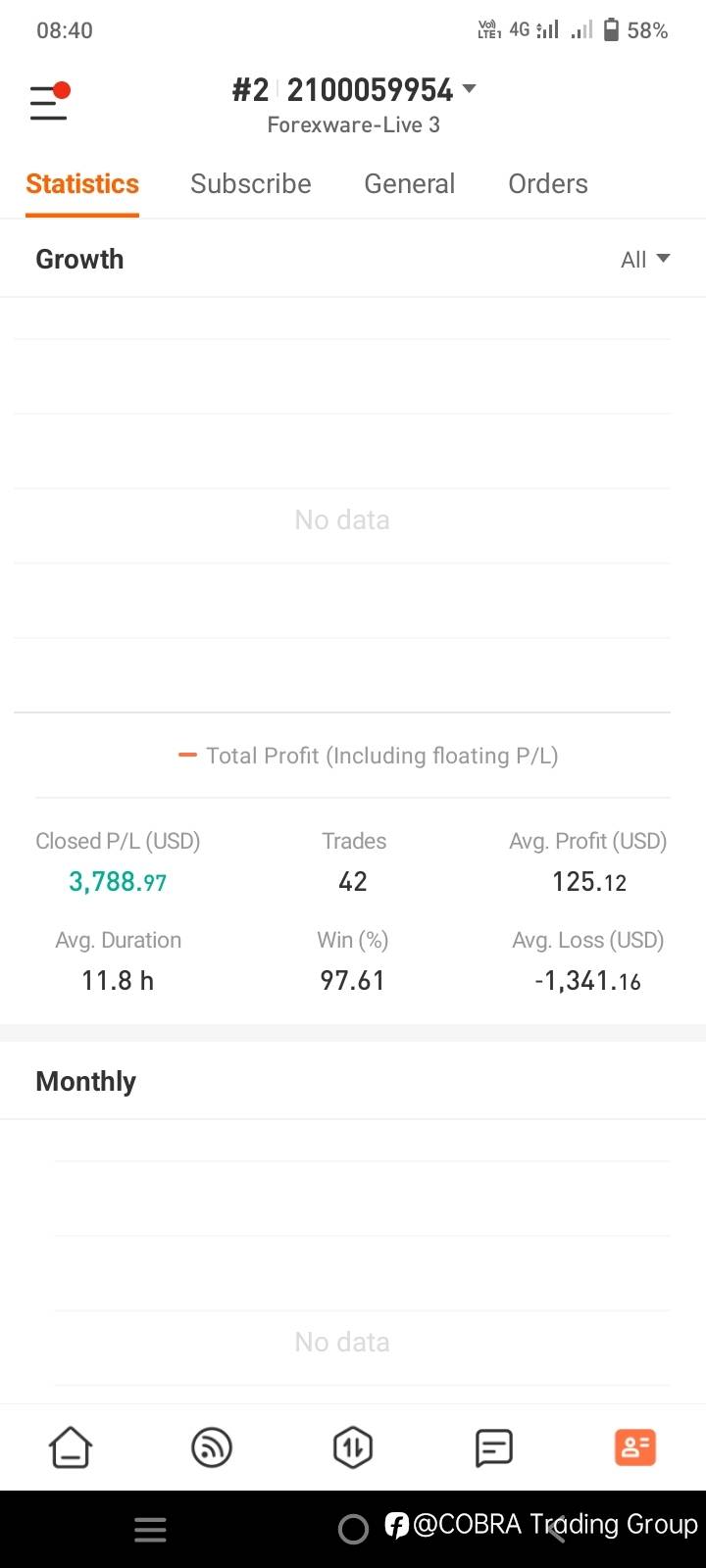The height and width of the screenshot is (1568, 706).
Task: Open the trade arrows hexagon icon
Action: (353, 1447)
